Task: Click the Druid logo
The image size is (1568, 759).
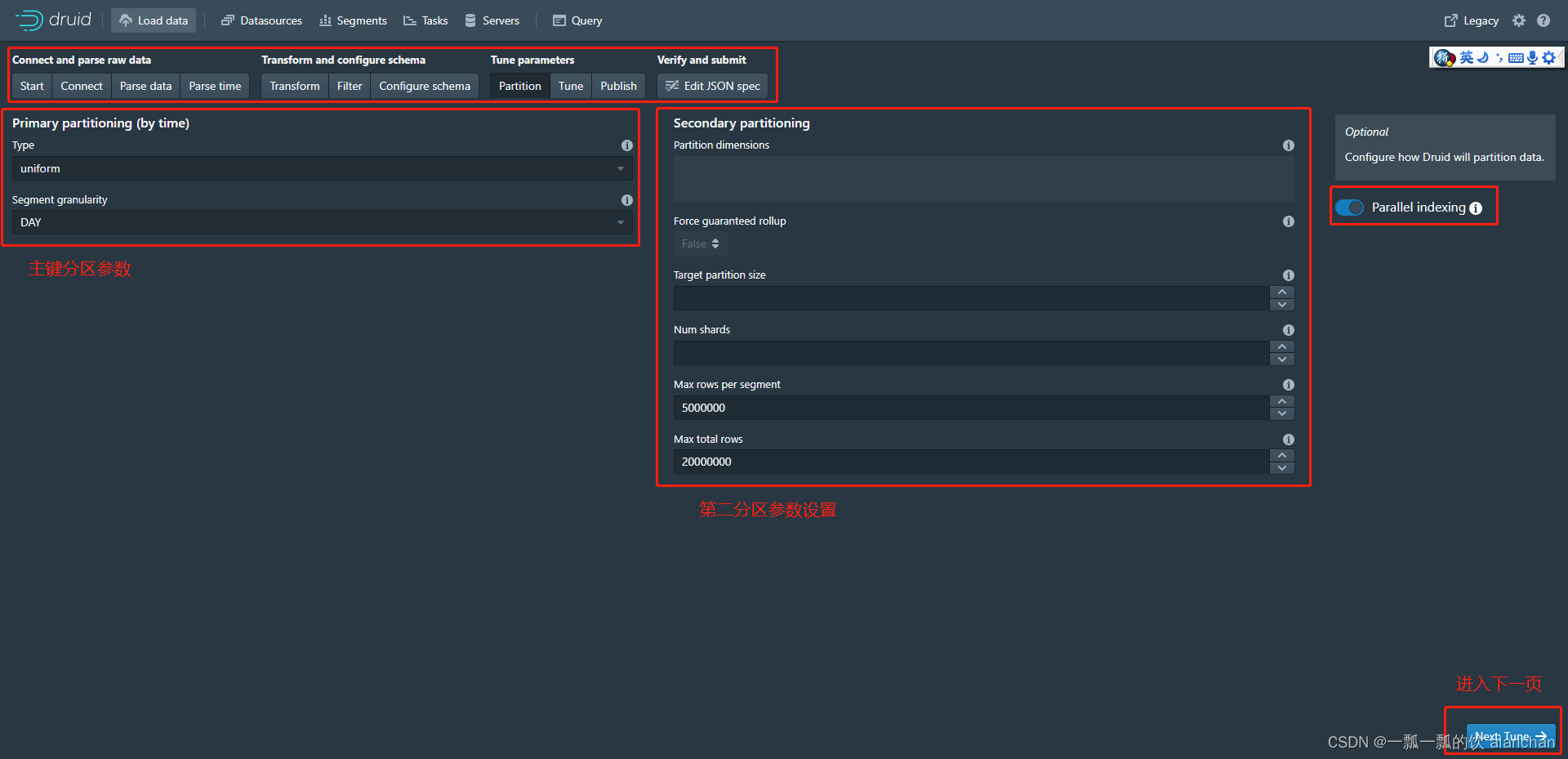Action: (x=53, y=20)
